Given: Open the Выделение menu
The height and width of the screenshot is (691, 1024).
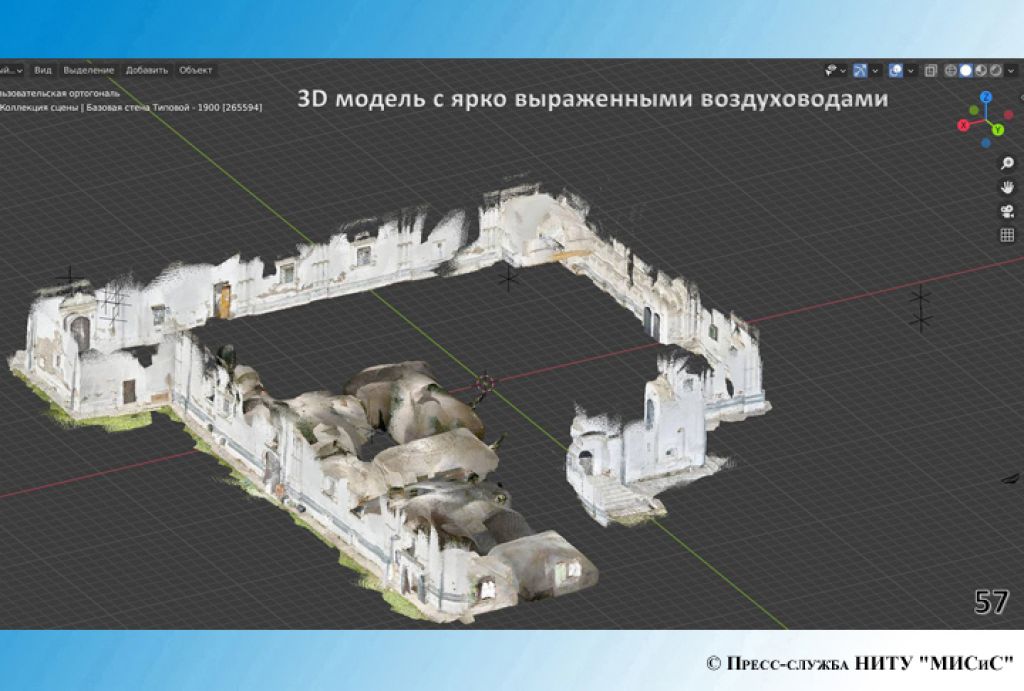Looking at the screenshot, I should (x=88, y=70).
